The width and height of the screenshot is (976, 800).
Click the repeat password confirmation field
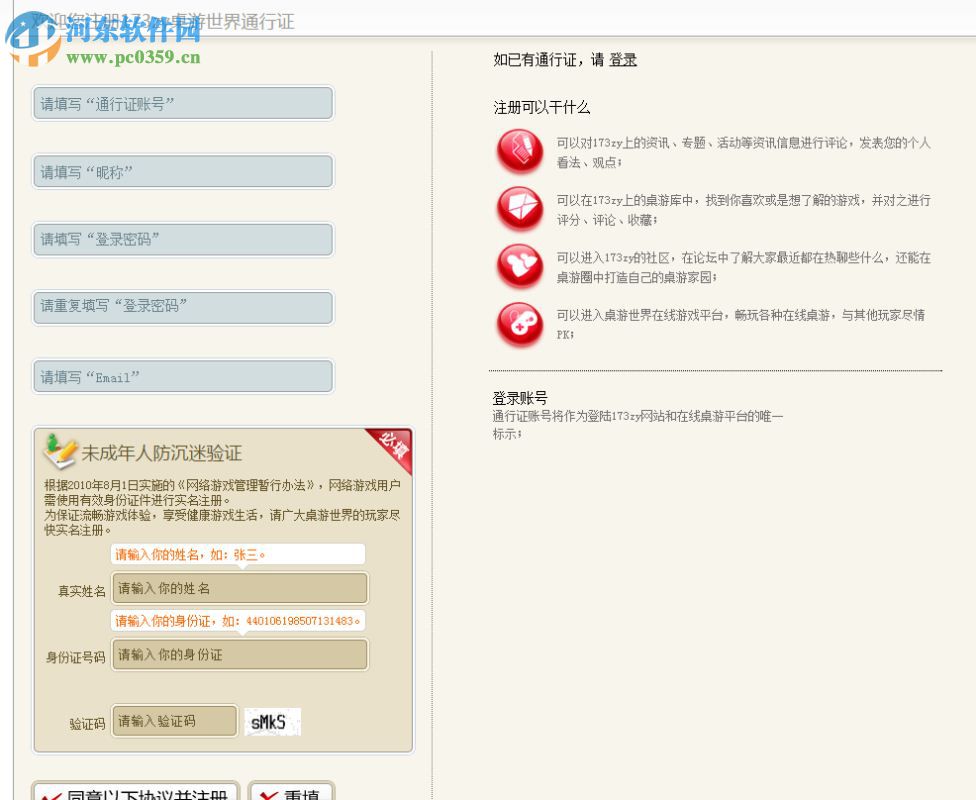point(182,307)
